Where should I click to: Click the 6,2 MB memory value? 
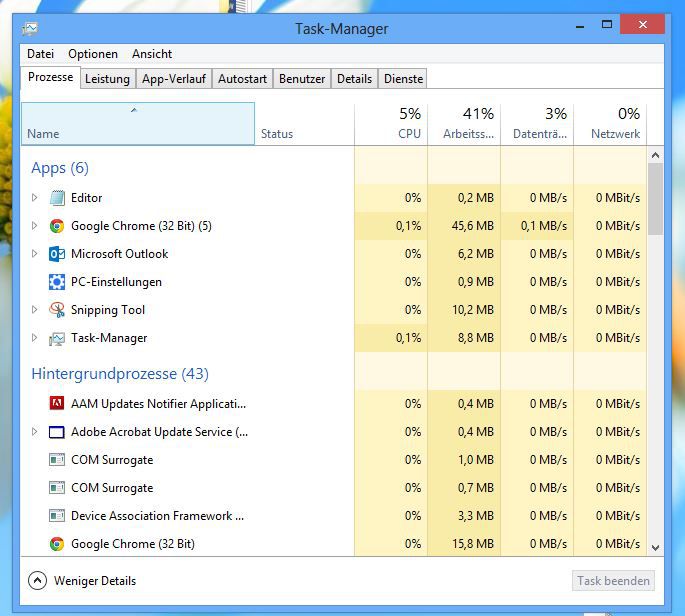pyautogui.click(x=476, y=254)
